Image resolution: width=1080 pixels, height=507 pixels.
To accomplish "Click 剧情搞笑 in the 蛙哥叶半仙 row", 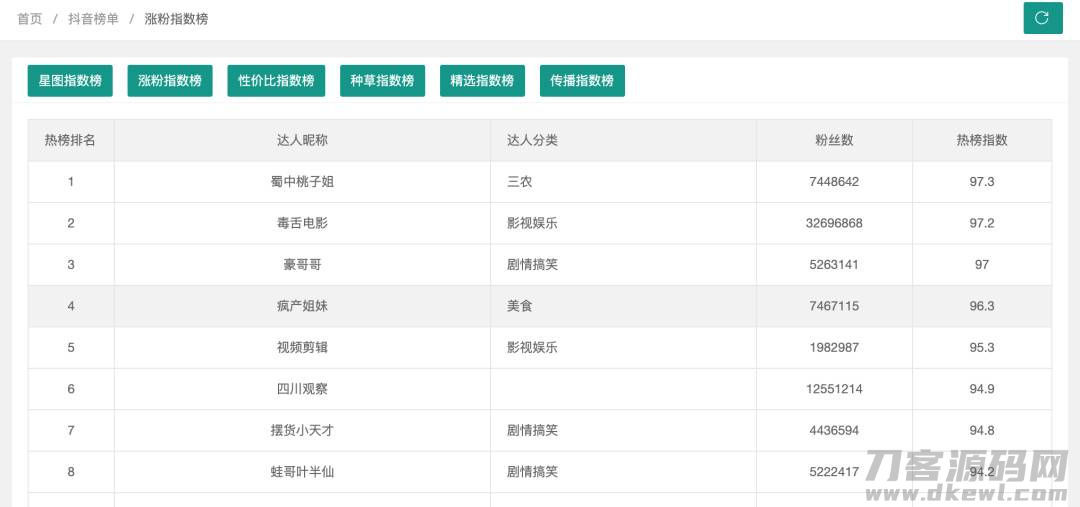I will (x=532, y=472).
